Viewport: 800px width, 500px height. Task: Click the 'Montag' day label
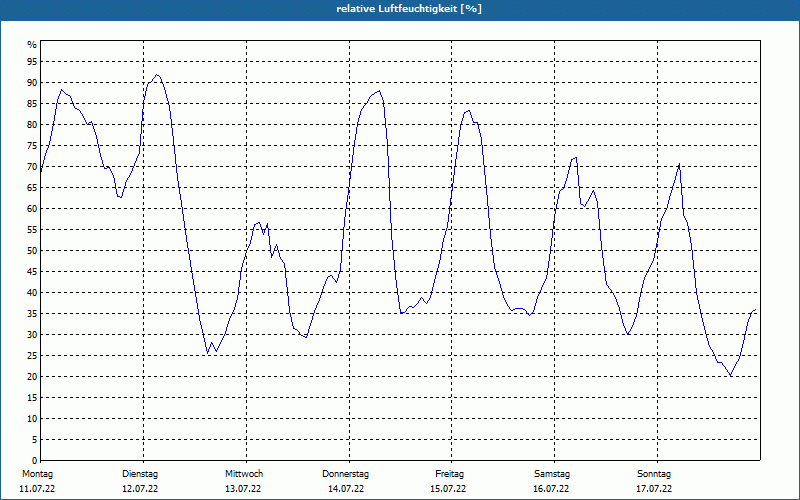pos(37,474)
